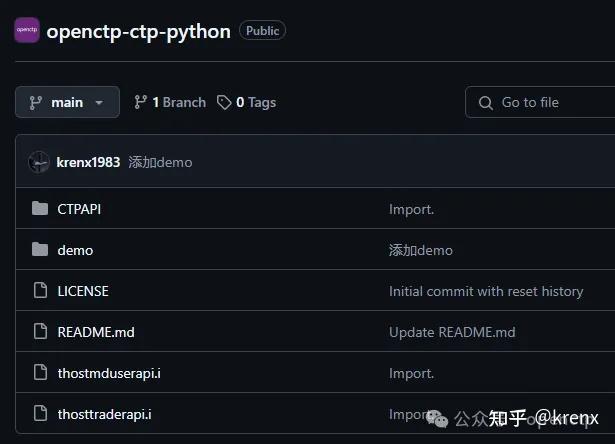View the 'Initial commit with reset history' commit
Viewport: 615px width, 444px height.
pyautogui.click(x=486, y=291)
